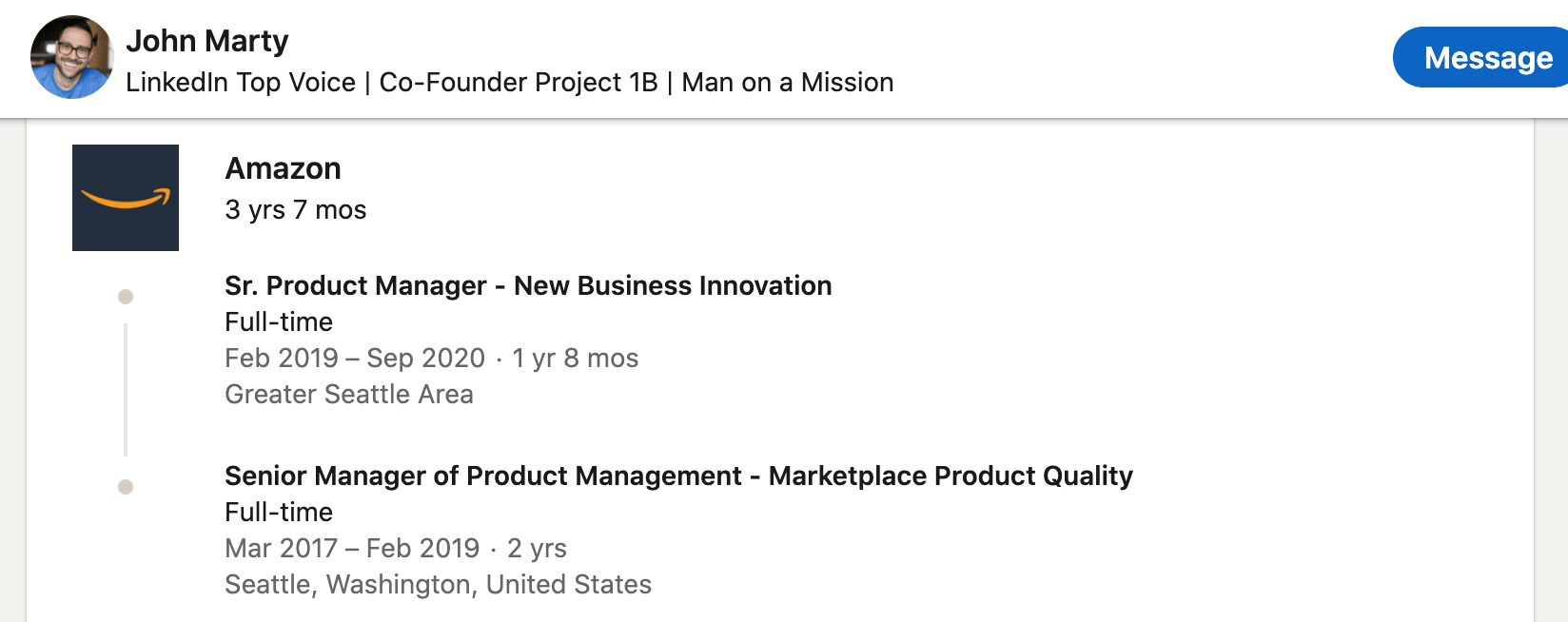Click the Feb 2019 – Sep 2020 date range
The height and width of the screenshot is (622, 1568).
tap(355, 358)
